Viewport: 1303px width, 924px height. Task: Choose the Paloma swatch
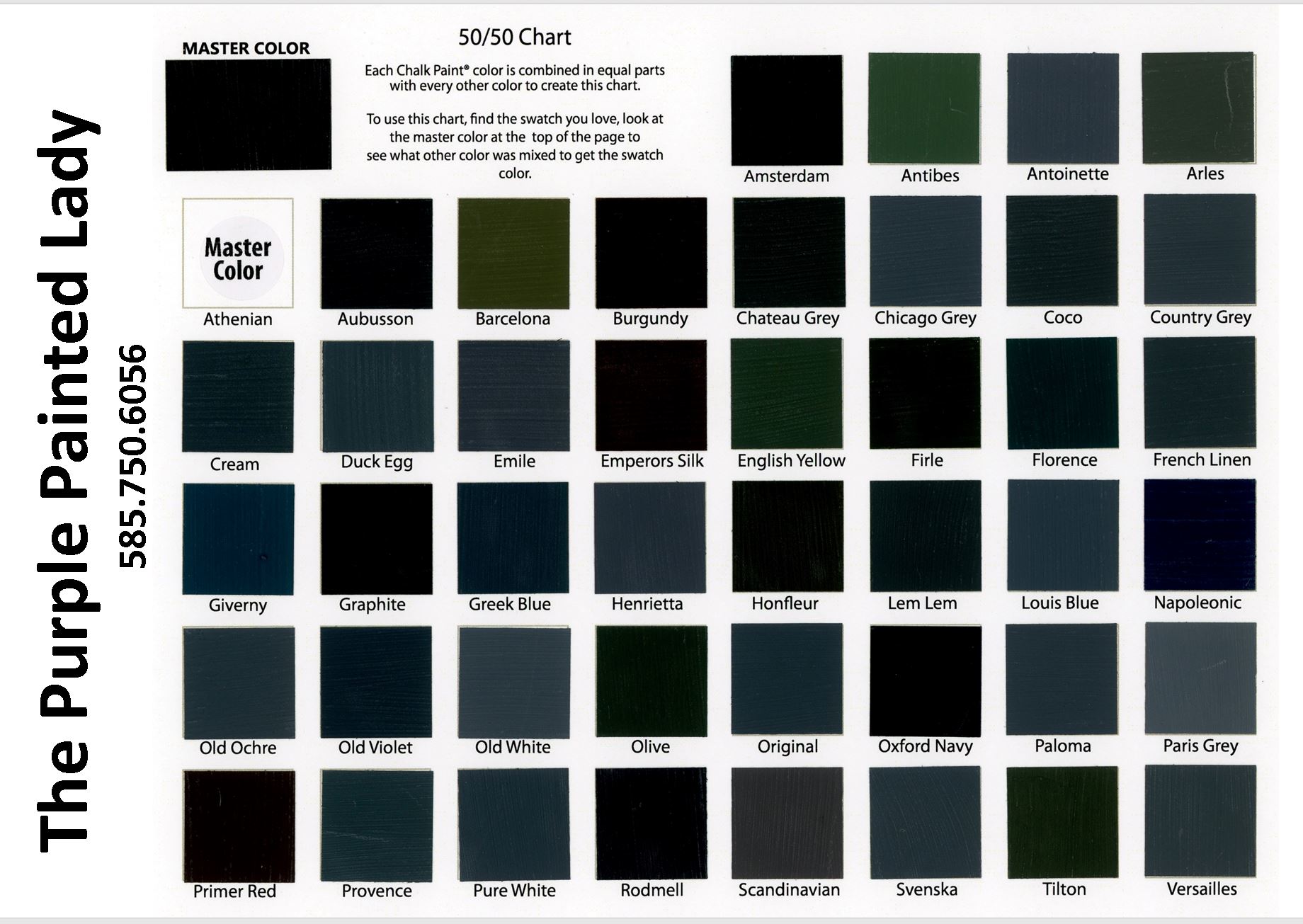pos(1062,680)
